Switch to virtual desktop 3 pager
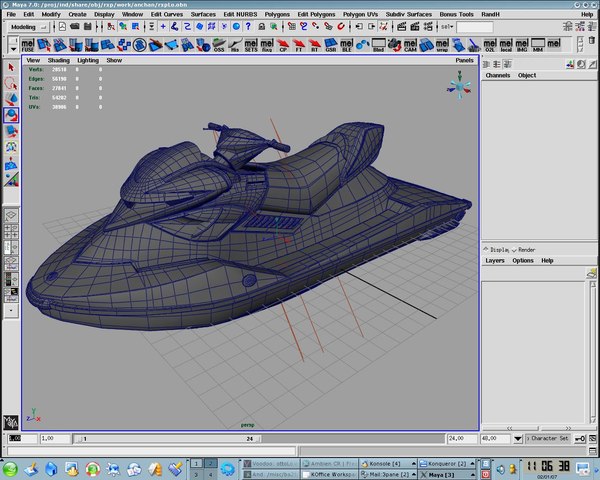The height and width of the screenshot is (480, 600). coord(196,475)
